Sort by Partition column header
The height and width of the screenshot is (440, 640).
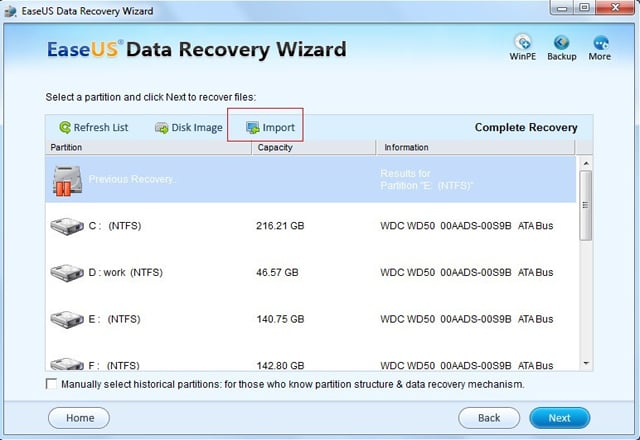[x=149, y=147]
